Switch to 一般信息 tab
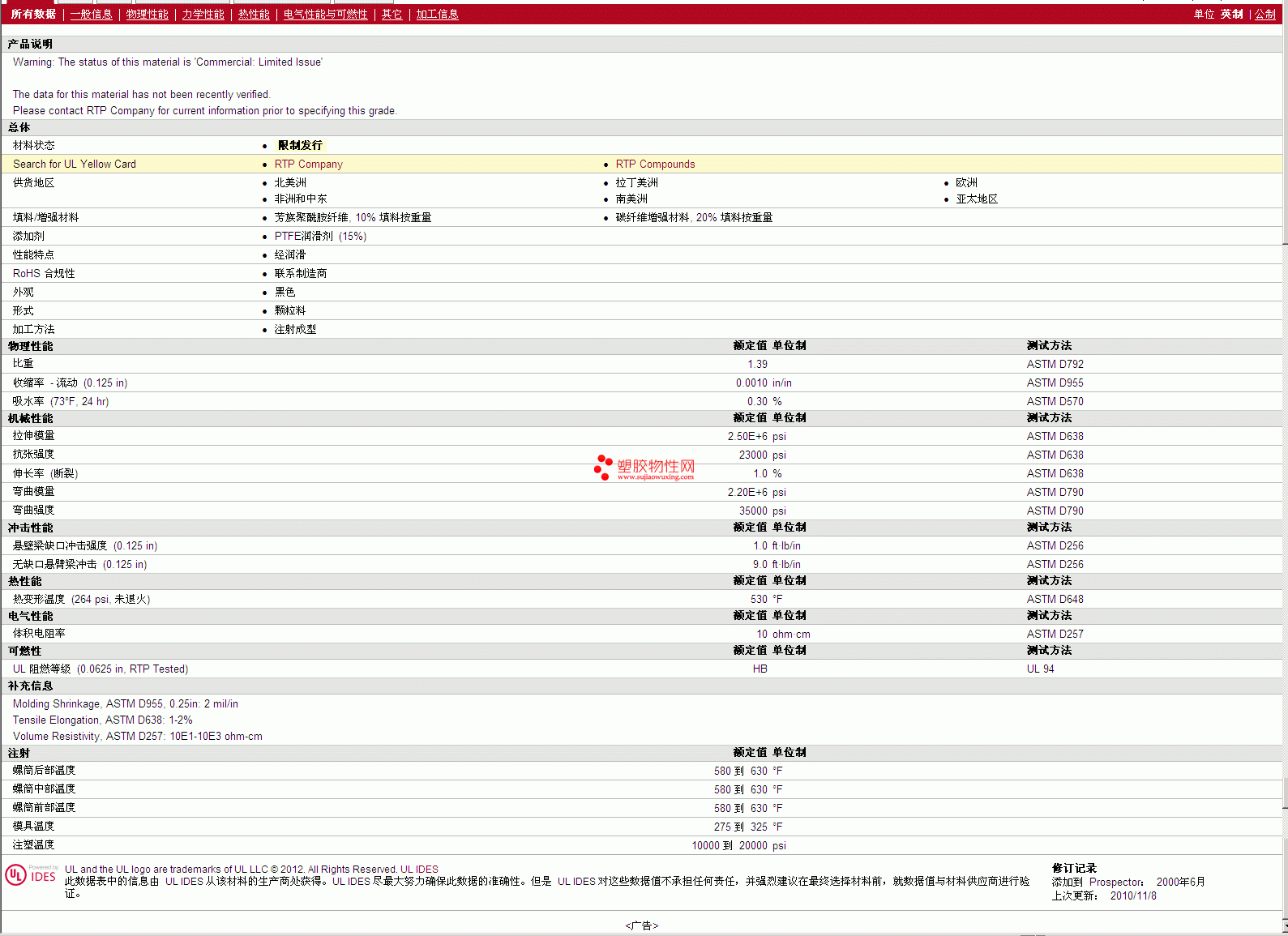The height and width of the screenshot is (936, 1288). (x=92, y=15)
